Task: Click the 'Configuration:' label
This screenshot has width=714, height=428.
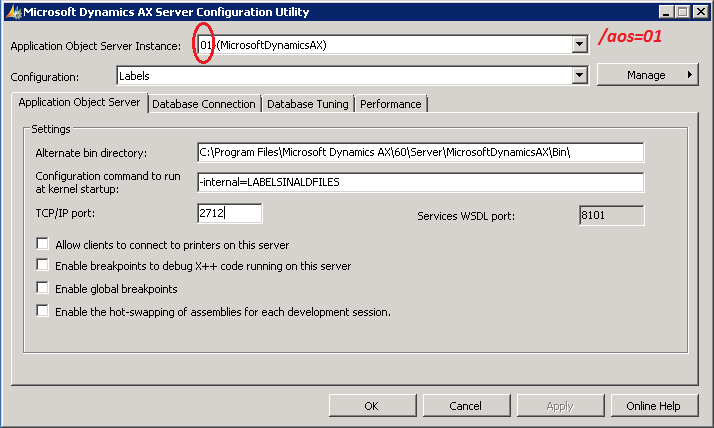Action: click(x=45, y=77)
